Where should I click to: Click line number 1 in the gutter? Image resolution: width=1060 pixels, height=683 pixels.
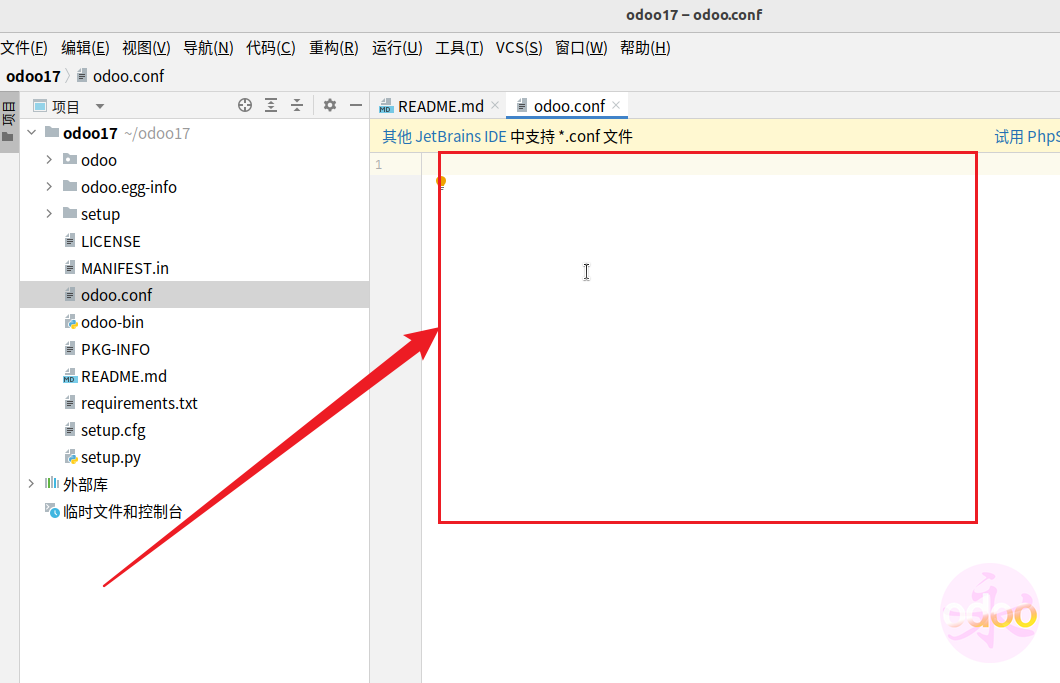click(379, 164)
